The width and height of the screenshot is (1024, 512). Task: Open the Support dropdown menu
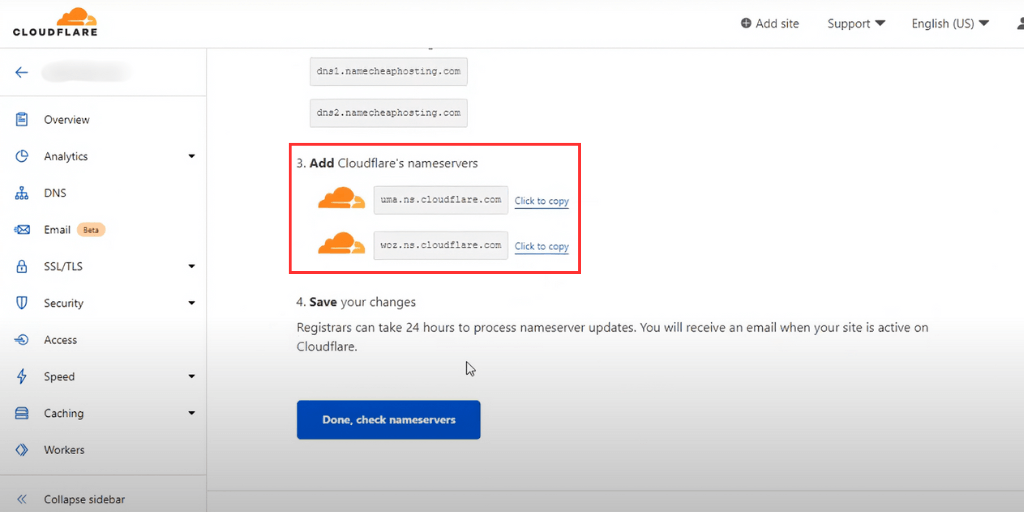click(856, 24)
